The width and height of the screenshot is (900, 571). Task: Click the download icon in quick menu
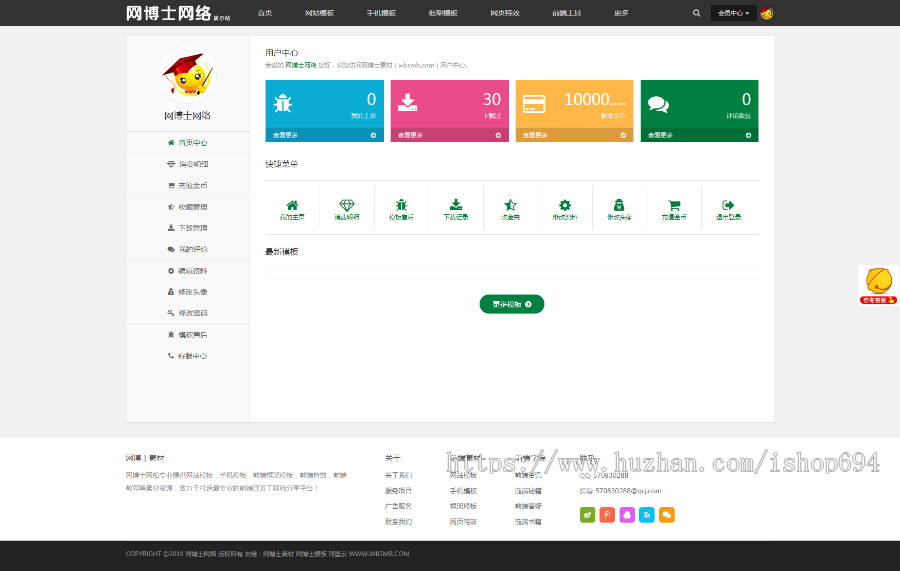[x=456, y=205]
